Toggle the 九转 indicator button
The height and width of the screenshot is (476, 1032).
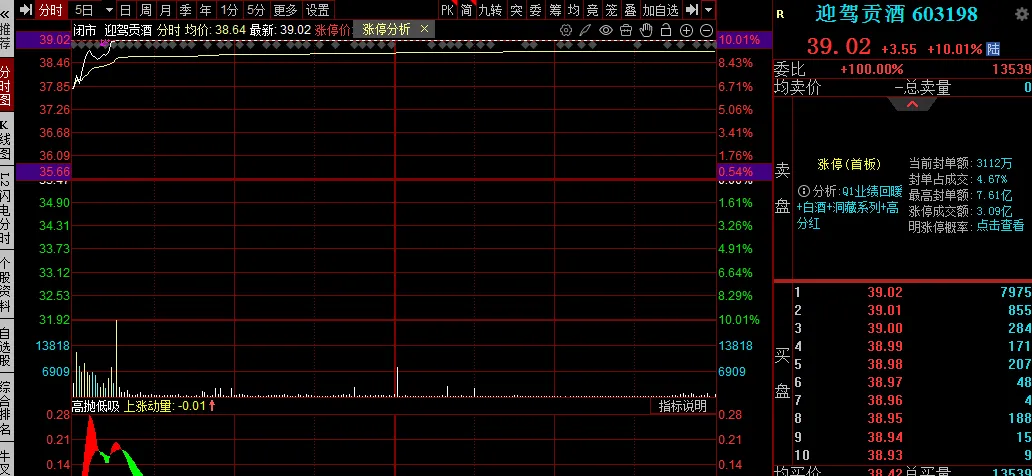(490, 10)
